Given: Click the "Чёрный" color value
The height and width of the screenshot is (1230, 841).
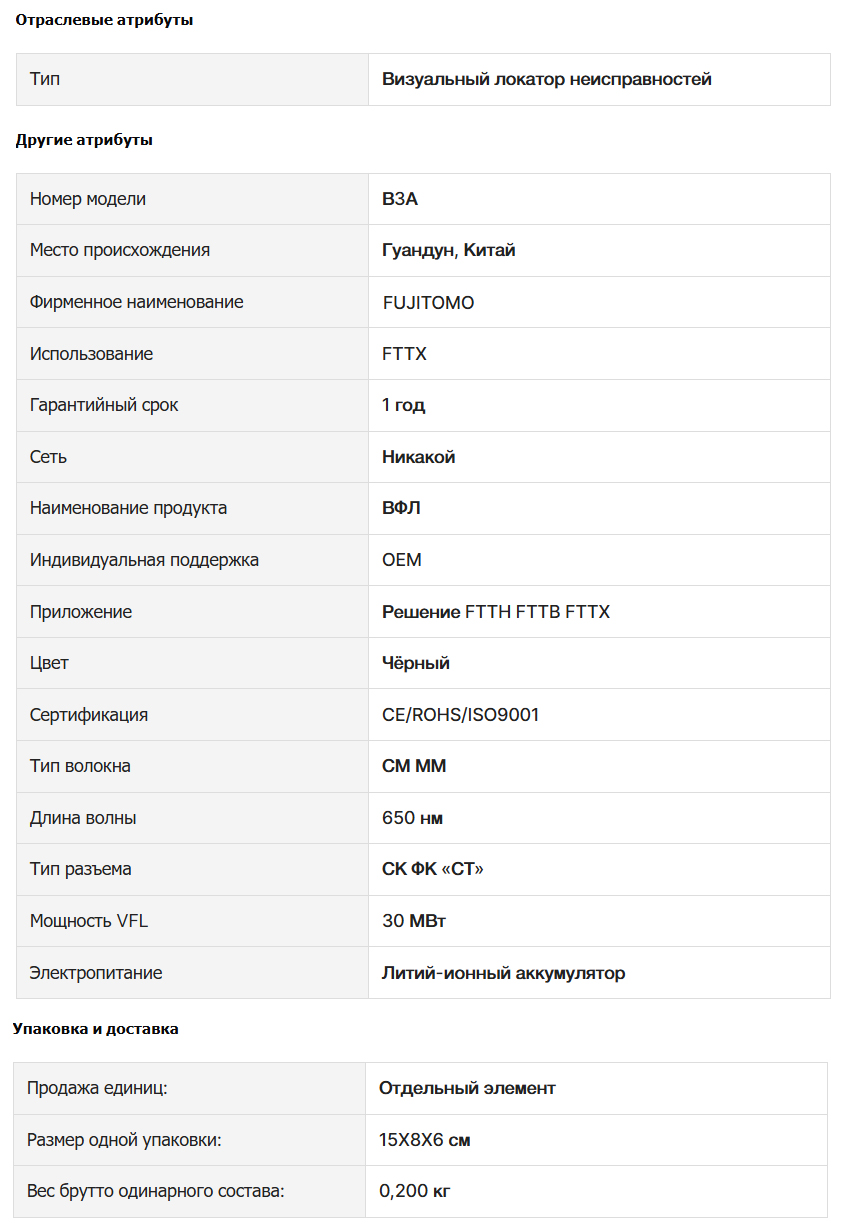Looking at the screenshot, I should pyautogui.click(x=415, y=663).
